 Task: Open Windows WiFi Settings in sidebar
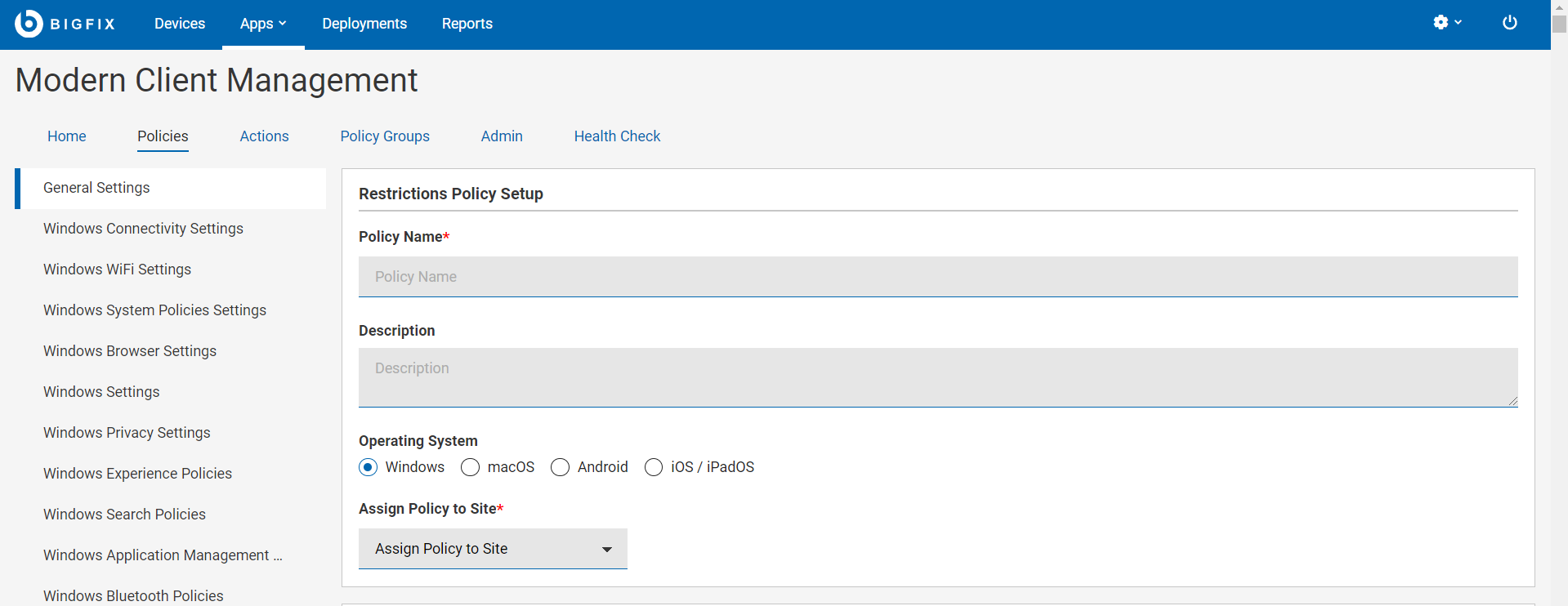pos(117,270)
